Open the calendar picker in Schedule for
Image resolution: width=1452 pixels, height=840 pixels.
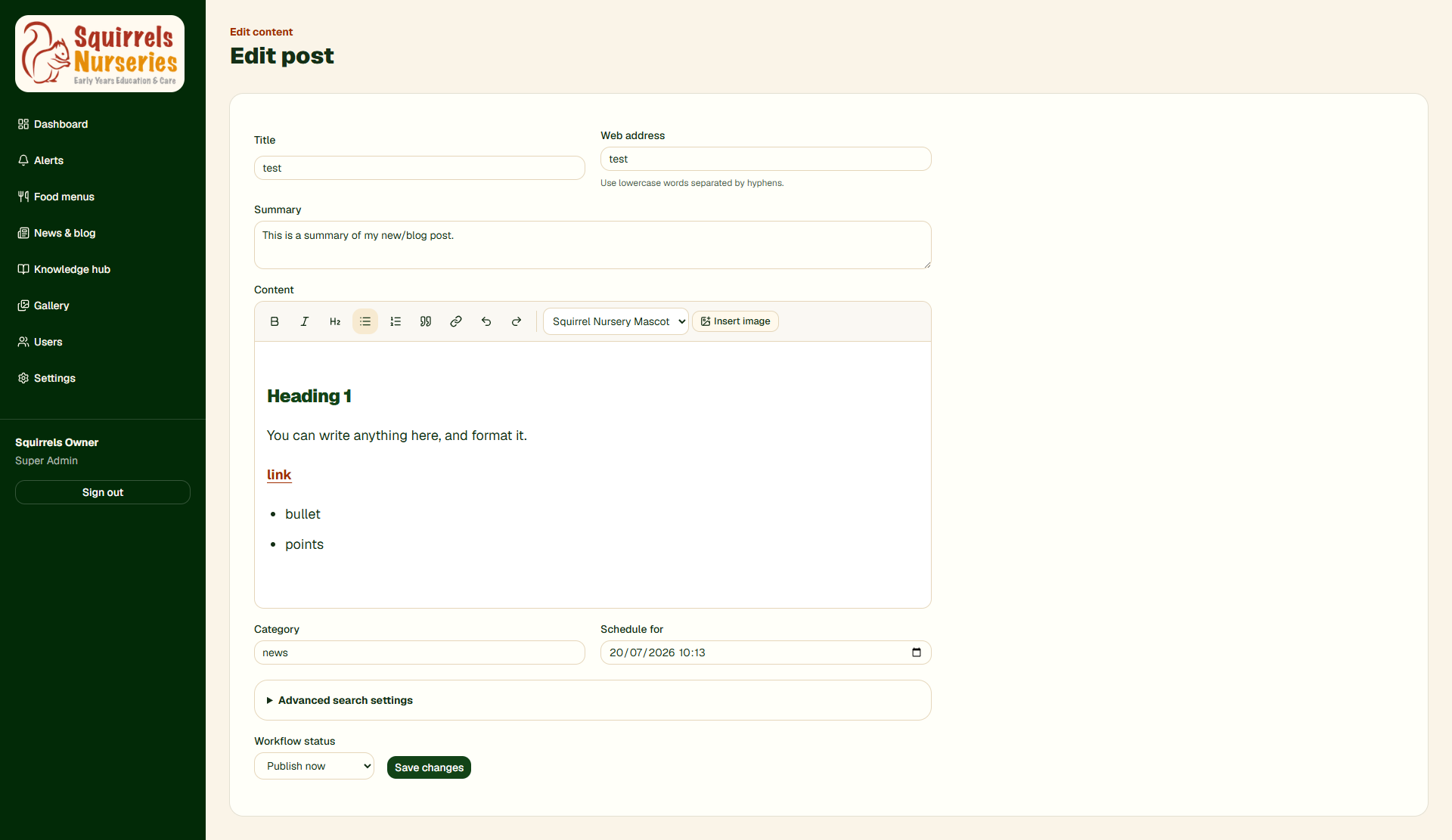[x=917, y=652]
